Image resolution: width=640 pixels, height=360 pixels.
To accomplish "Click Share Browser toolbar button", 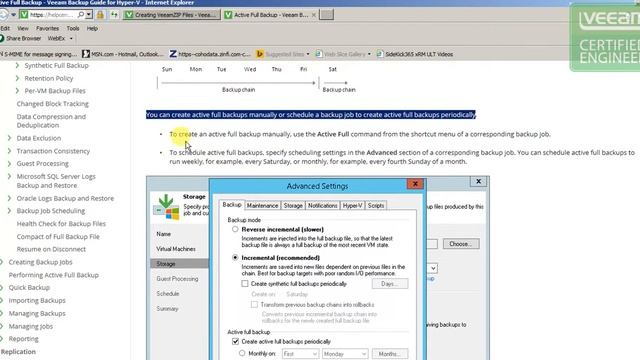I will point(20,38).
